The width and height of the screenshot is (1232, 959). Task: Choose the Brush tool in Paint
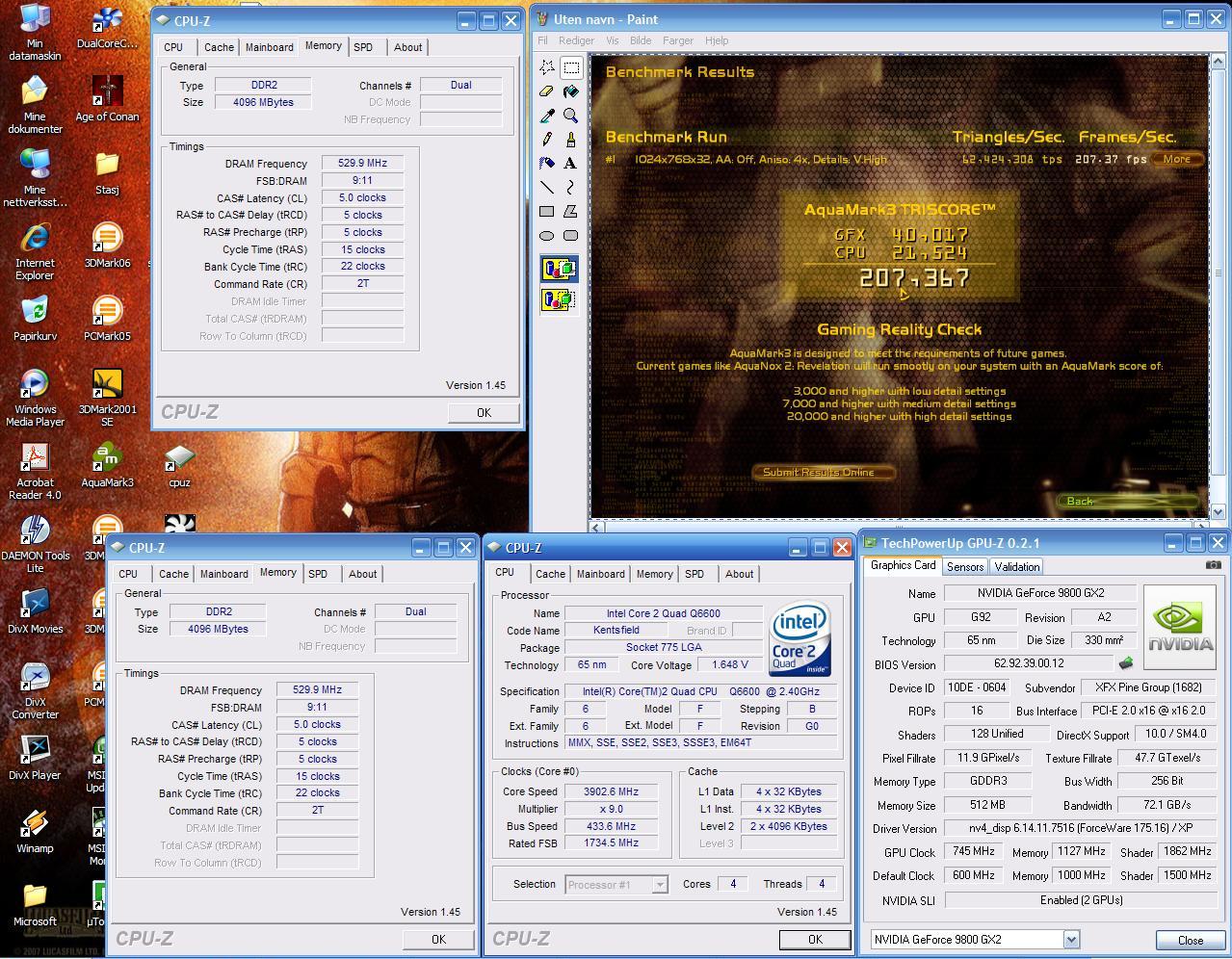tap(571, 140)
